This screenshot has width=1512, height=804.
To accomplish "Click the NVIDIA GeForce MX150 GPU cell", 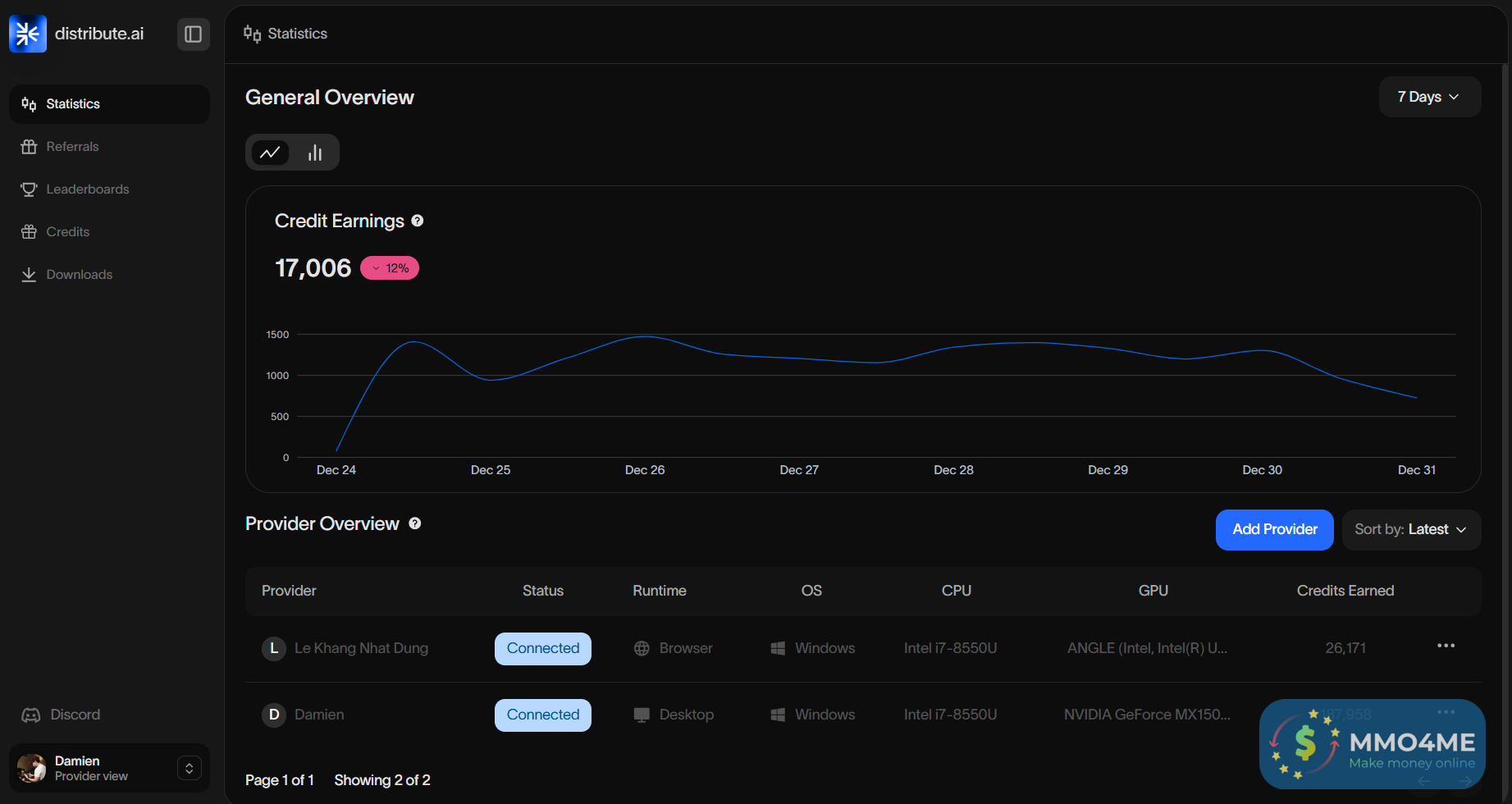I will pyautogui.click(x=1147, y=715).
